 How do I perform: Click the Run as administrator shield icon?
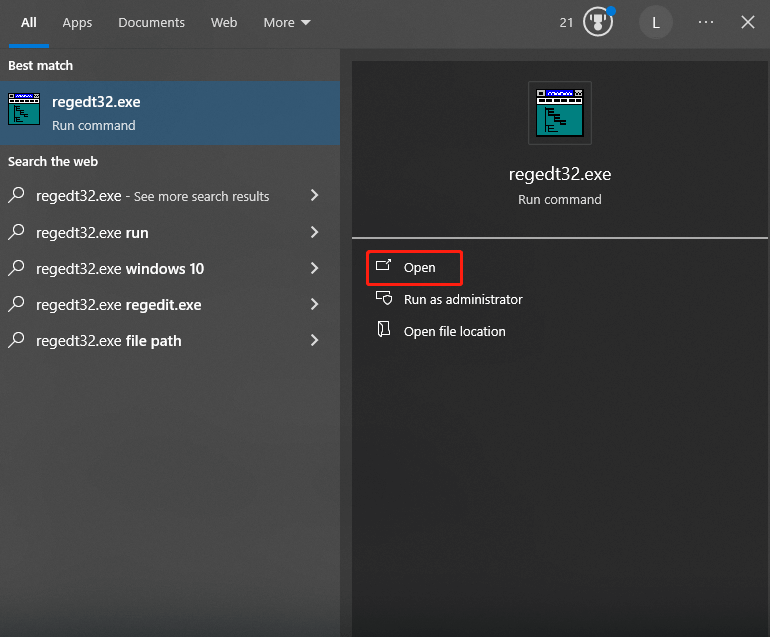coord(384,299)
